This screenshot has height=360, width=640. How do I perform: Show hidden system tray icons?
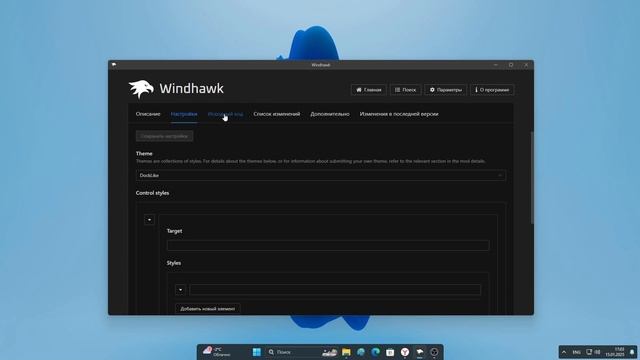(x=564, y=352)
